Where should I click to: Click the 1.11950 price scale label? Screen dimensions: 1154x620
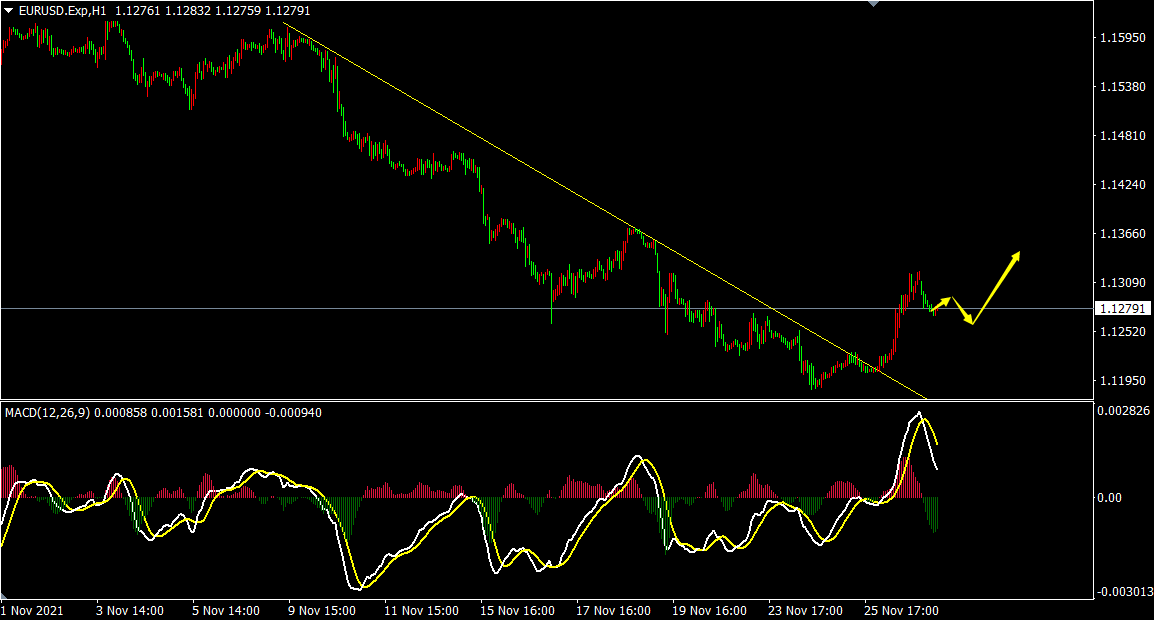(x=1122, y=381)
